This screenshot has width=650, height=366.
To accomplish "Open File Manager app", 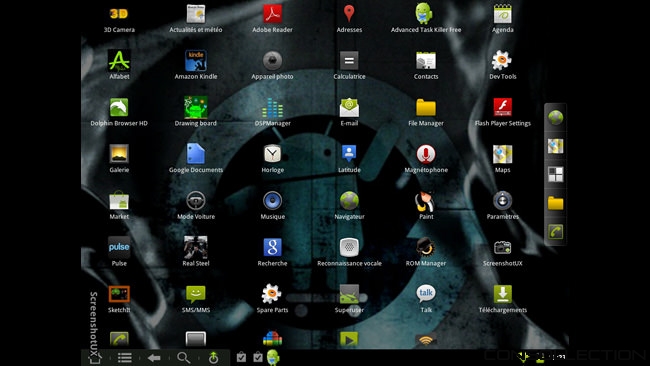I will 426,111.
